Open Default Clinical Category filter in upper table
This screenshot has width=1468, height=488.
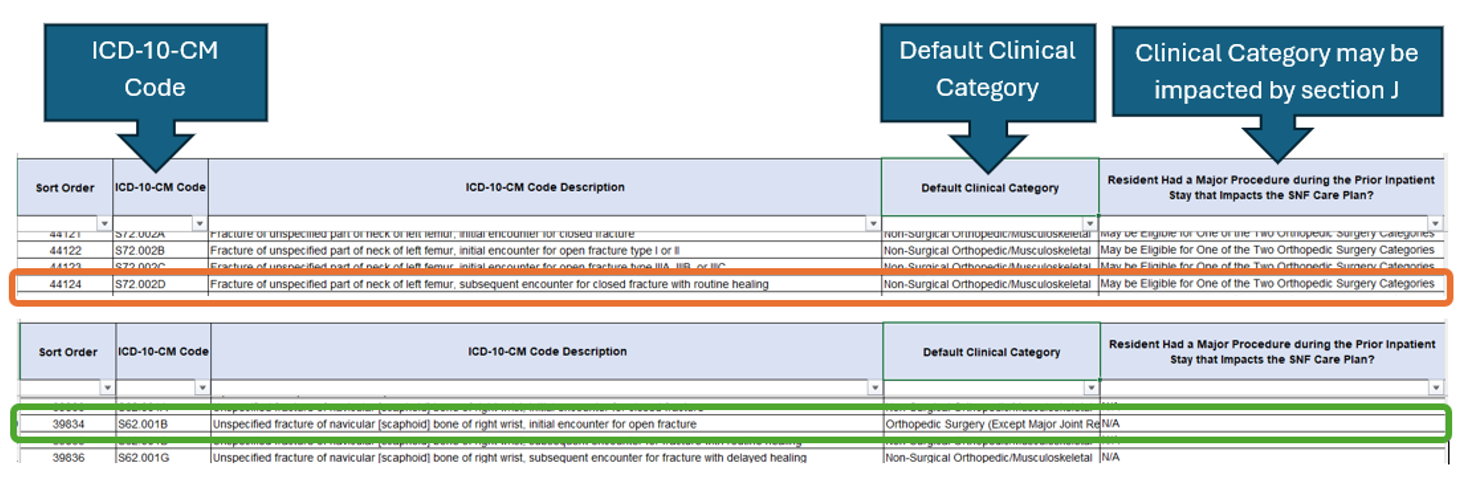point(1089,223)
